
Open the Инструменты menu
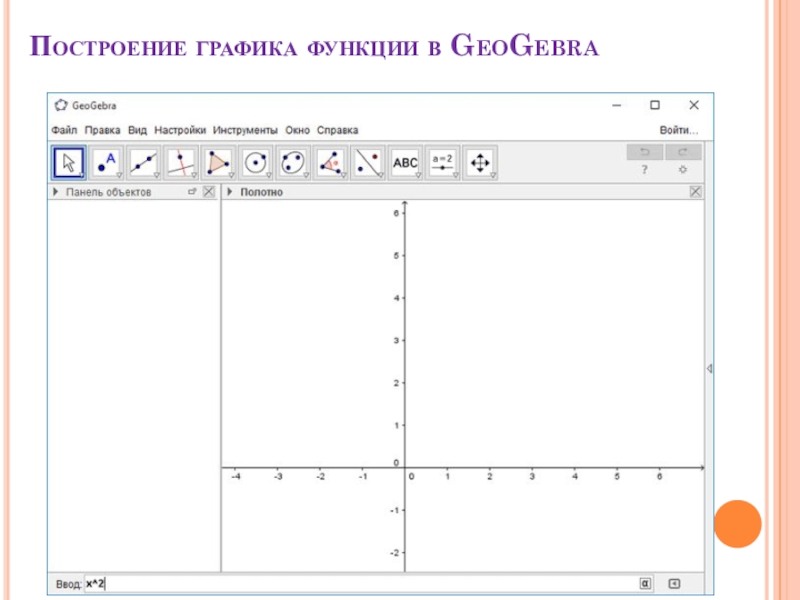(245, 130)
